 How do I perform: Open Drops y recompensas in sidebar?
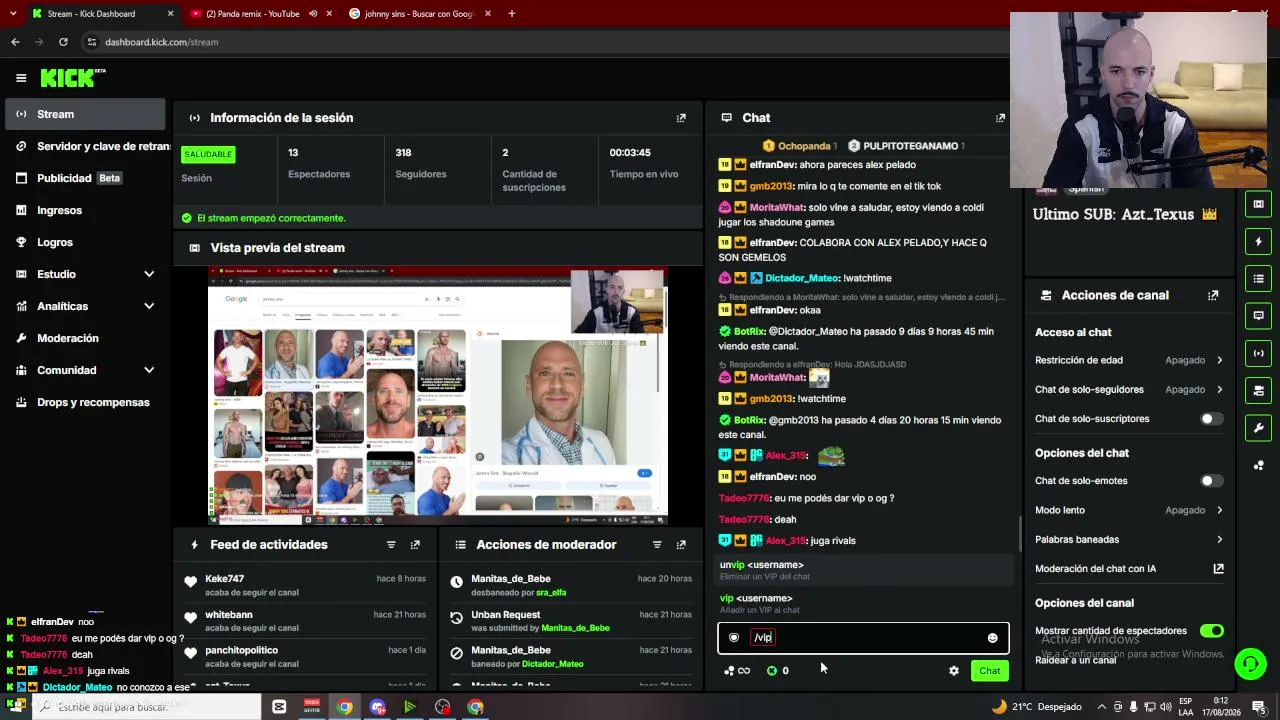click(x=85, y=402)
